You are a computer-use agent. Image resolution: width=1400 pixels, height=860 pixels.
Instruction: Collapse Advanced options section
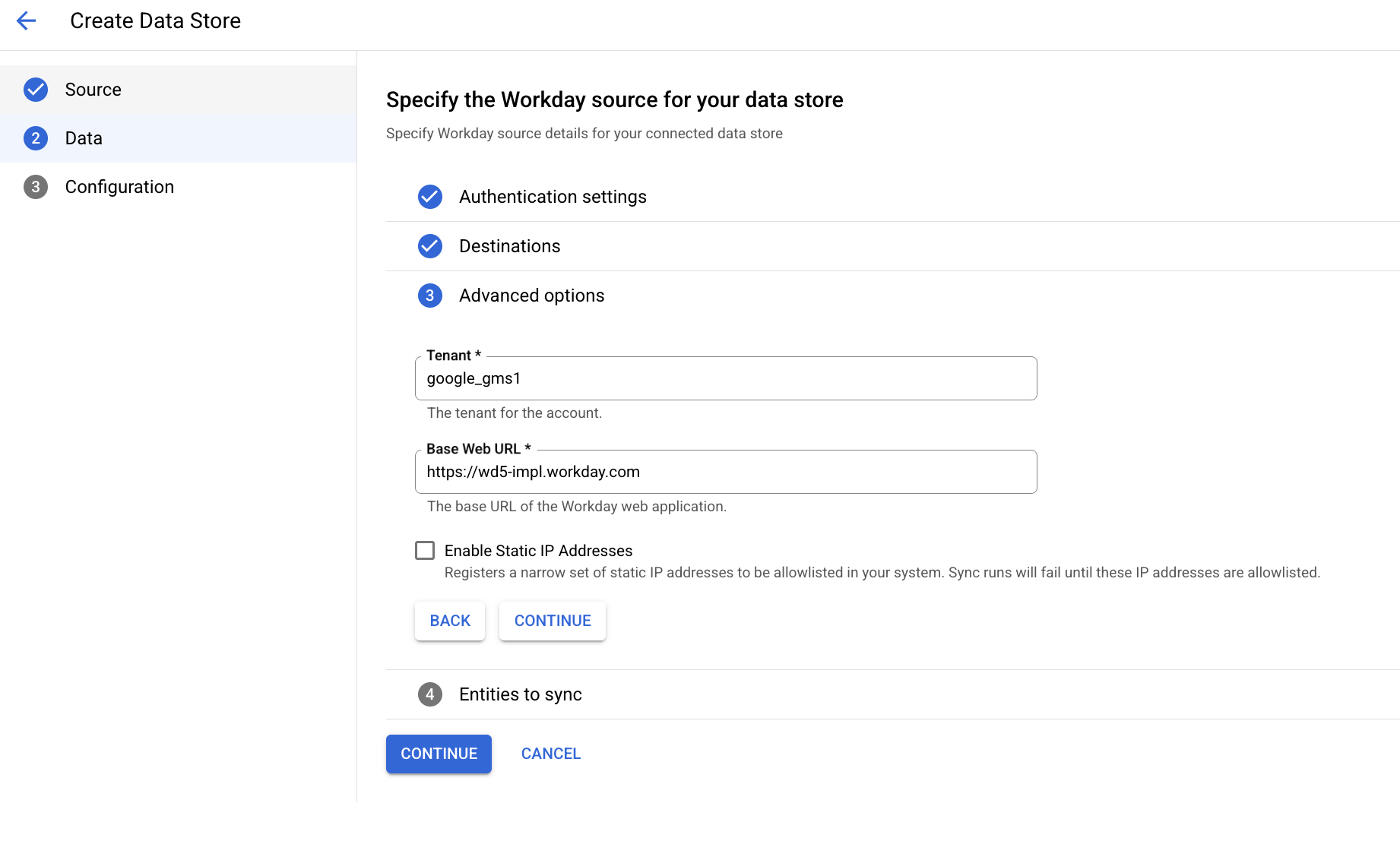pos(892,296)
